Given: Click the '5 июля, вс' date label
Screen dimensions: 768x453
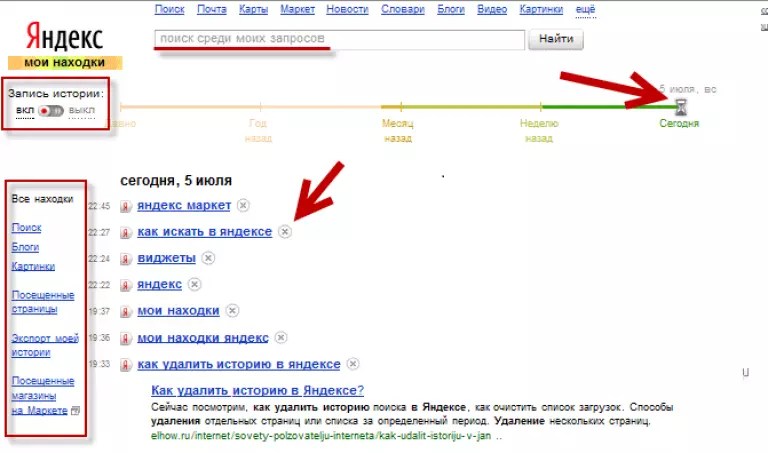Looking at the screenshot, I should pyautogui.click(x=688, y=89).
